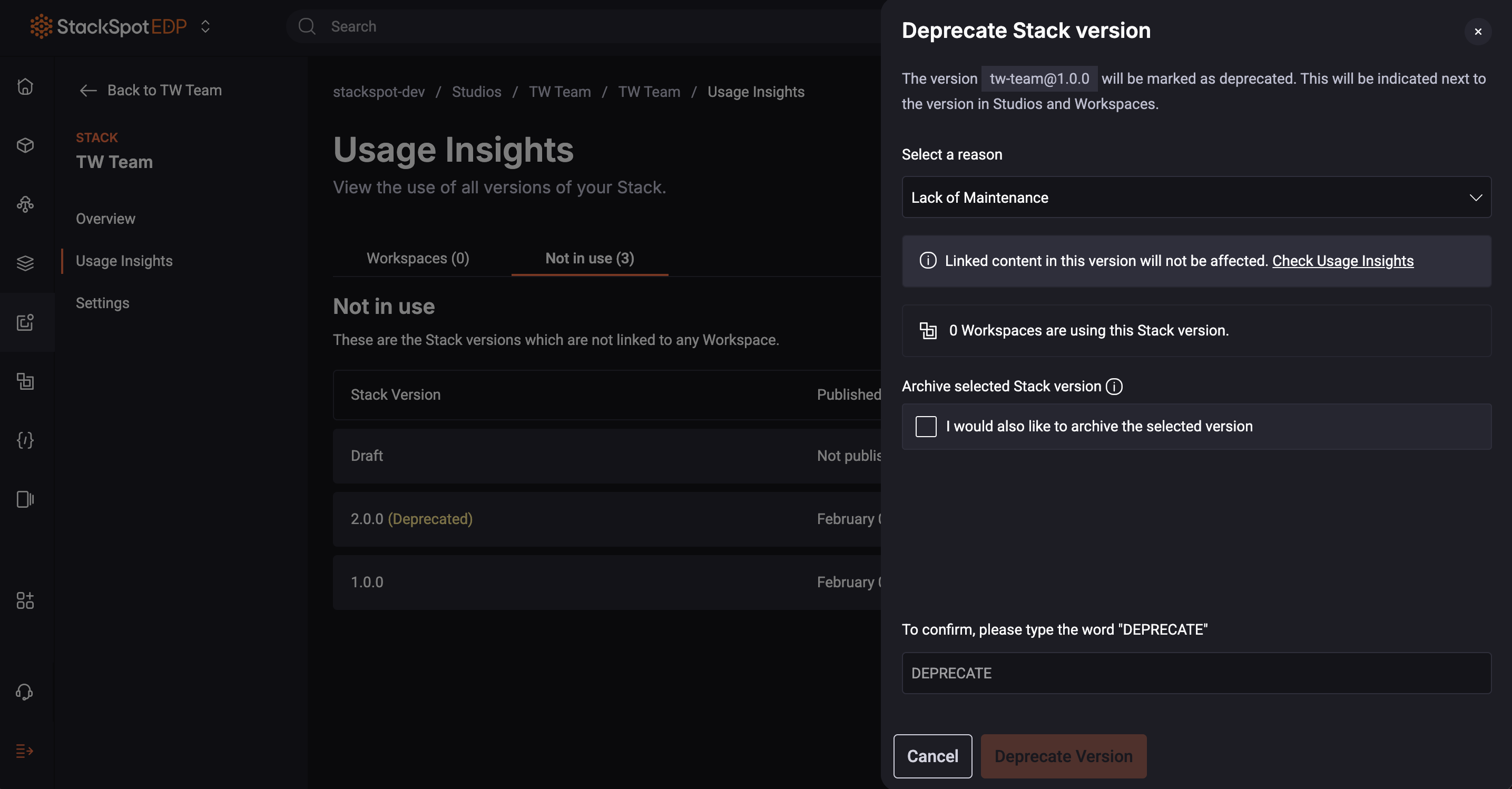Select the Not in use (3) tab
Viewport: 1512px width, 789px height.
pos(590,258)
